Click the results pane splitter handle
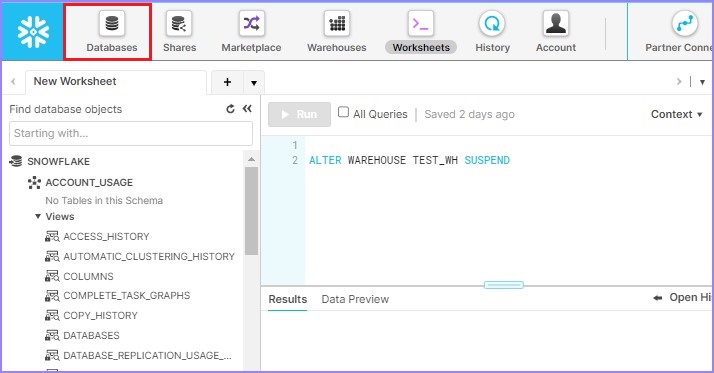Viewport: 714px width, 373px height. [x=504, y=285]
